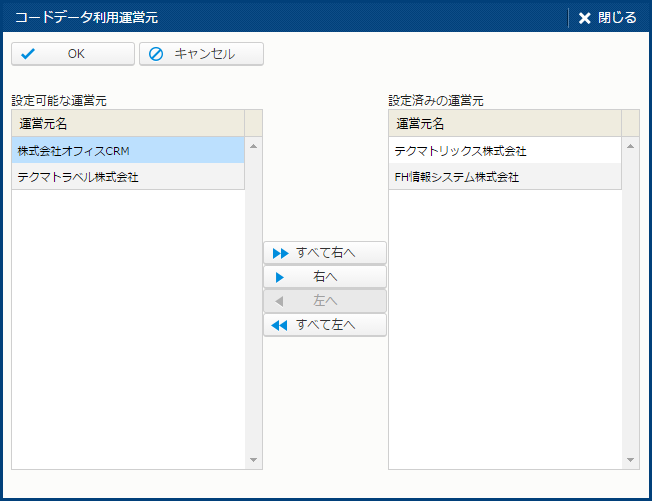Close the dialog with 閉じる
652x501 pixels.
click(607, 18)
